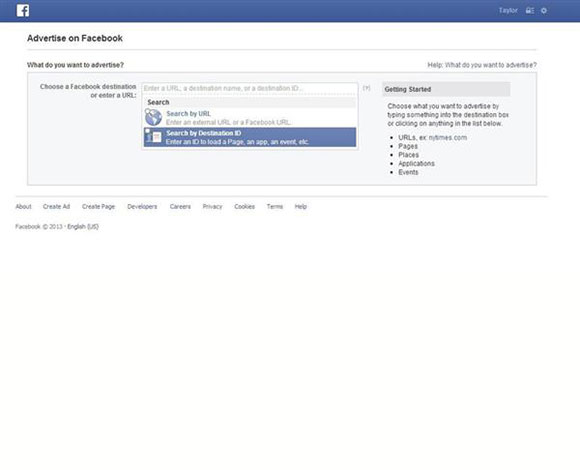Image resolution: width=580 pixels, height=470 pixels.
Task: Click the [?] help tooltip icon
Action: [x=366, y=88]
